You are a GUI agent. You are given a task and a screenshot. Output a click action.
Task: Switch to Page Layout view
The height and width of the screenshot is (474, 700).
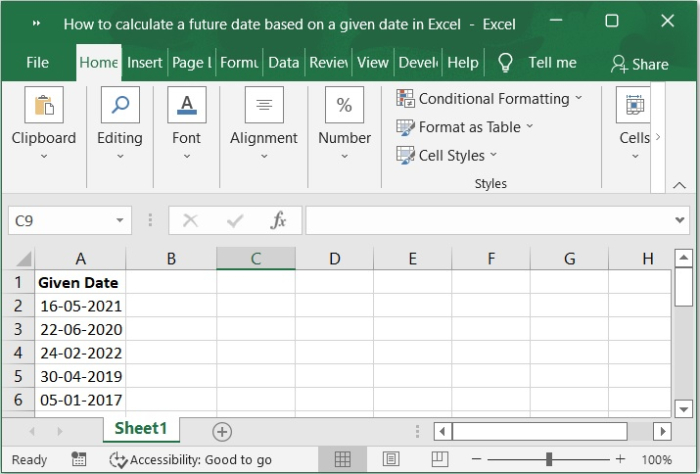click(x=390, y=459)
